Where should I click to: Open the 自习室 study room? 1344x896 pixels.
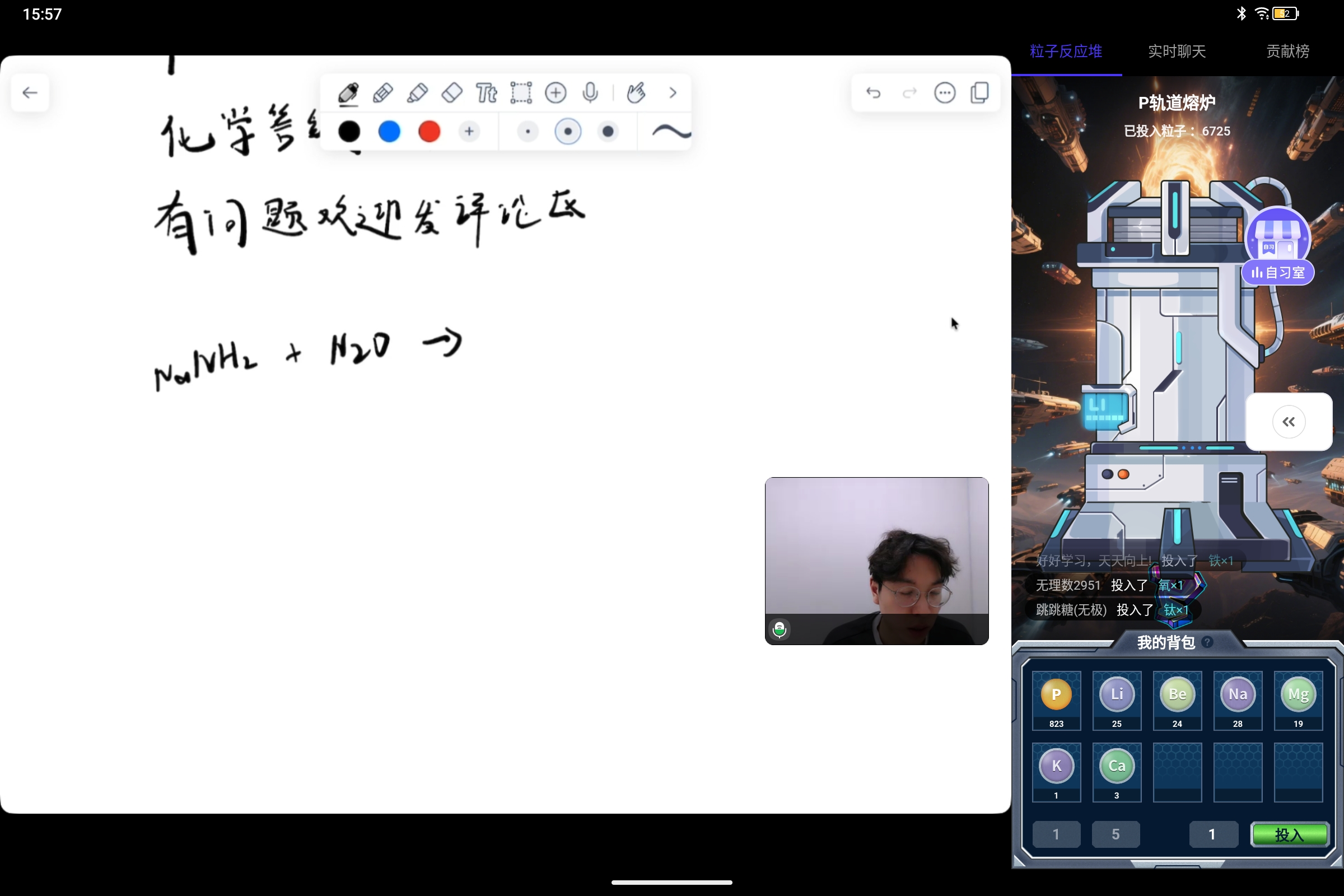[x=1277, y=273]
